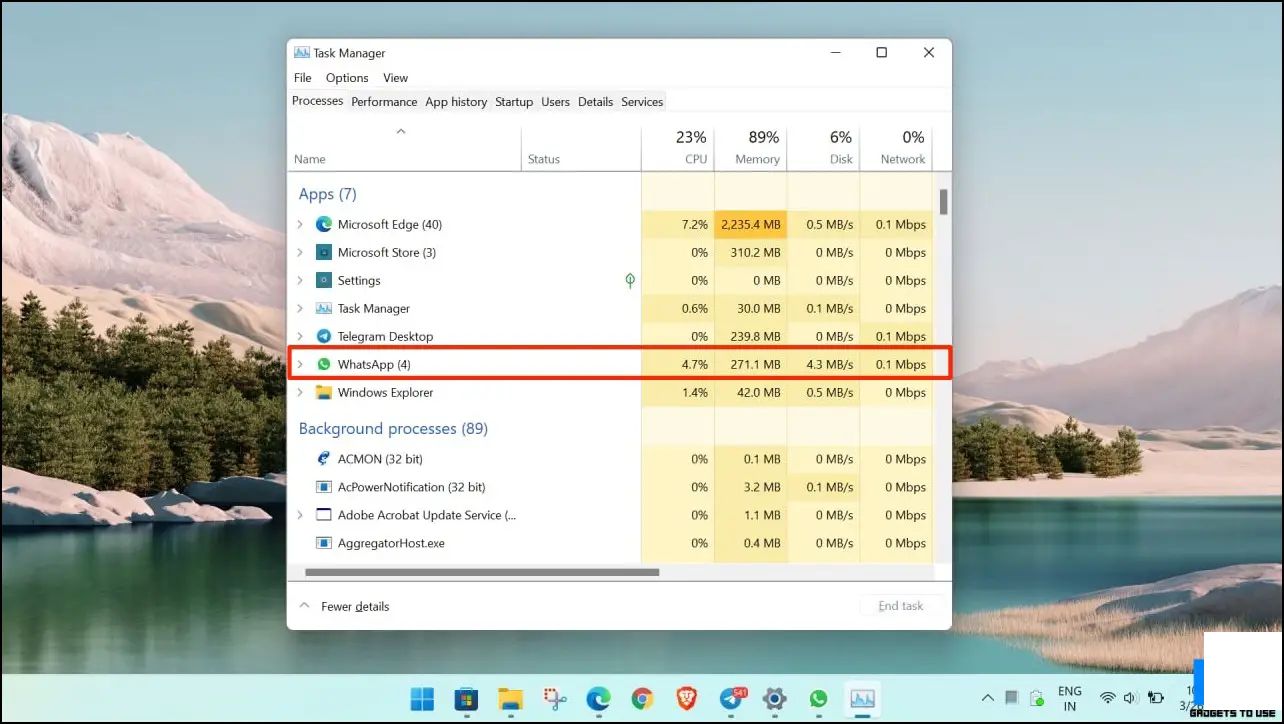Expand the Adobe Acrobat Update Service group
Screen dimensions: 1284x724
300,515
